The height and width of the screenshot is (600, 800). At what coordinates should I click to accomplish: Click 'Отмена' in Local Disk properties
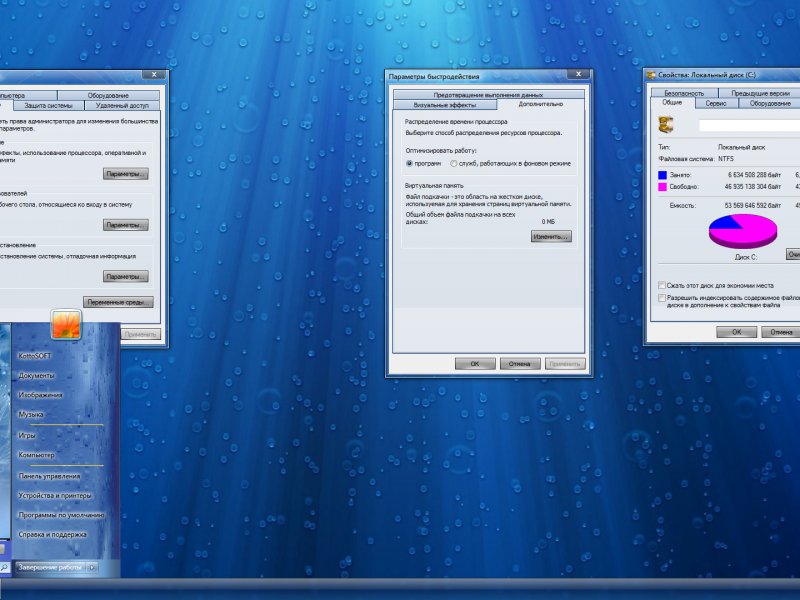[x=781, y=332]
